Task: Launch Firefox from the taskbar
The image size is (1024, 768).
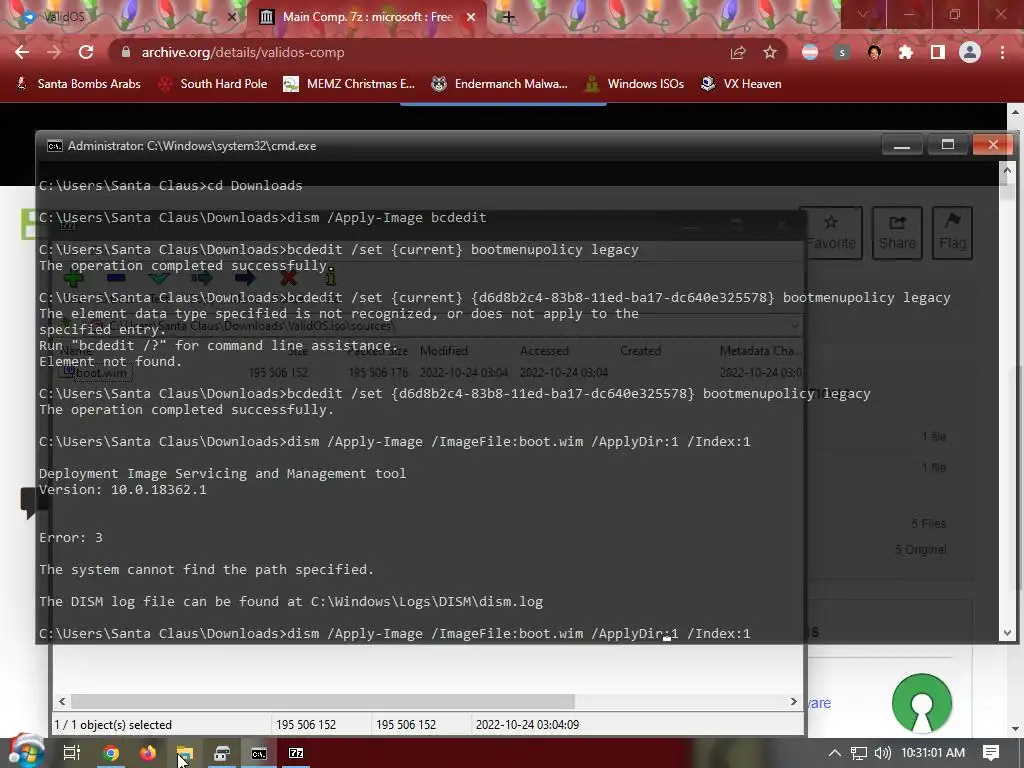Action: coord(148,753)
